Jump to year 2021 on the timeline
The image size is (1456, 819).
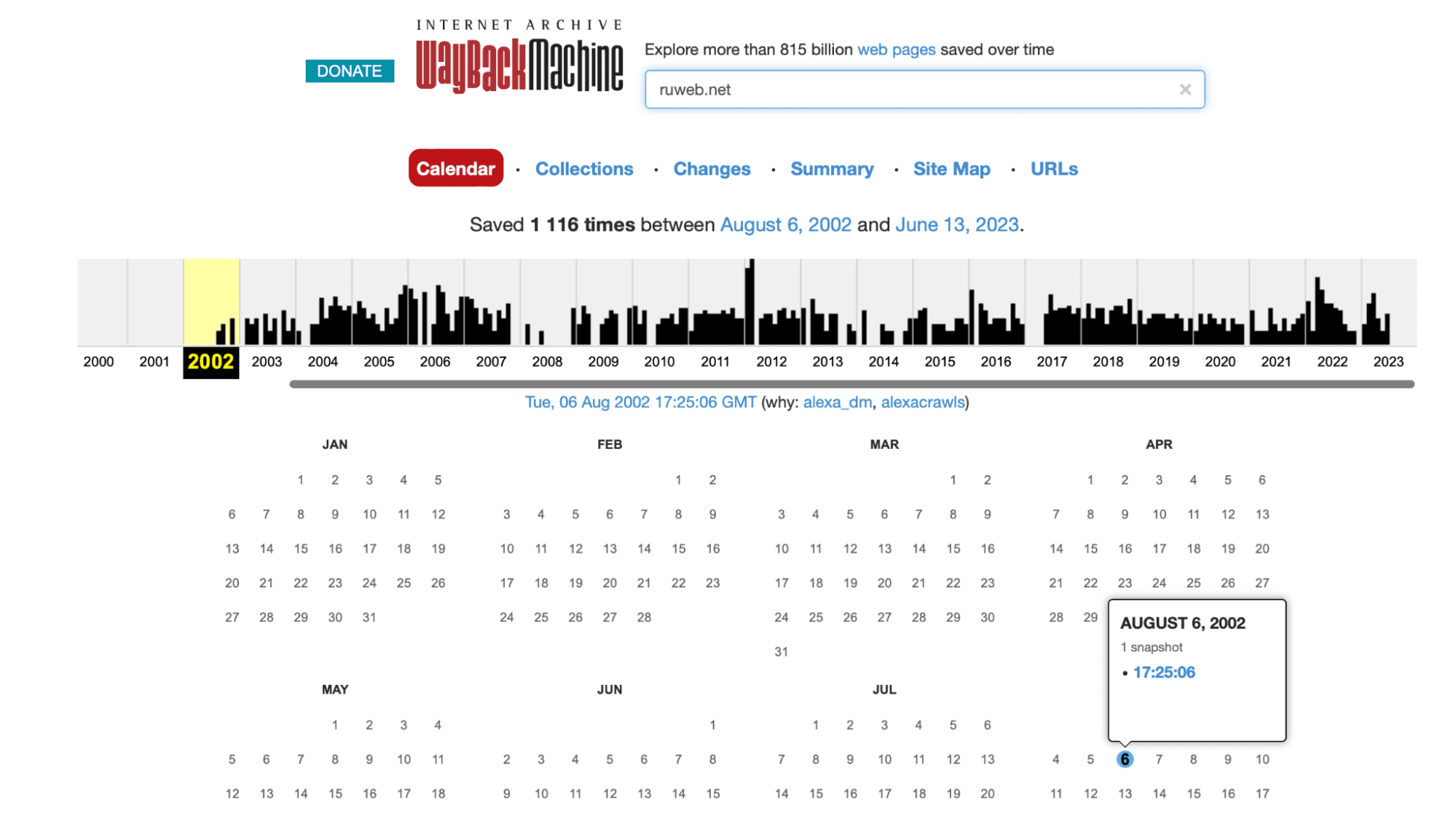click(x=1276, y=361)
